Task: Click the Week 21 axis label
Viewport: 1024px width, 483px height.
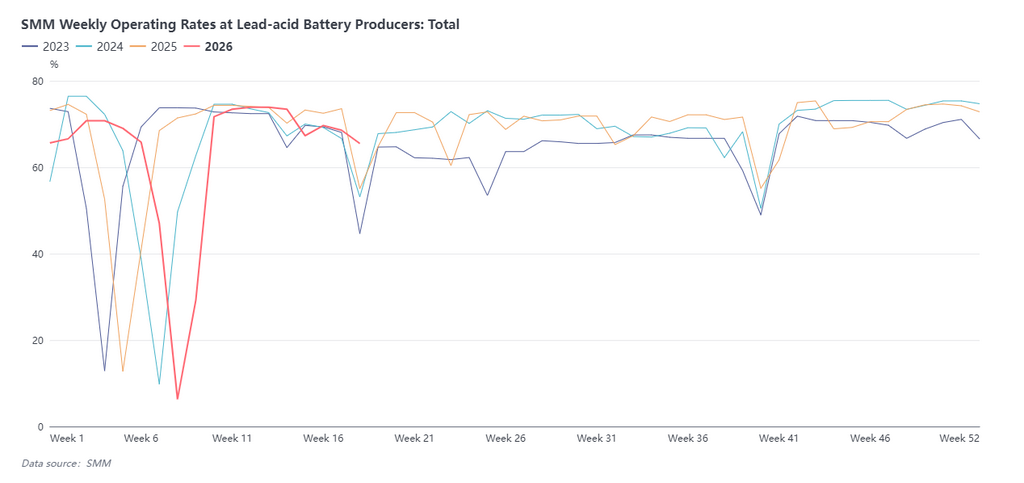Action: point(414,438)
